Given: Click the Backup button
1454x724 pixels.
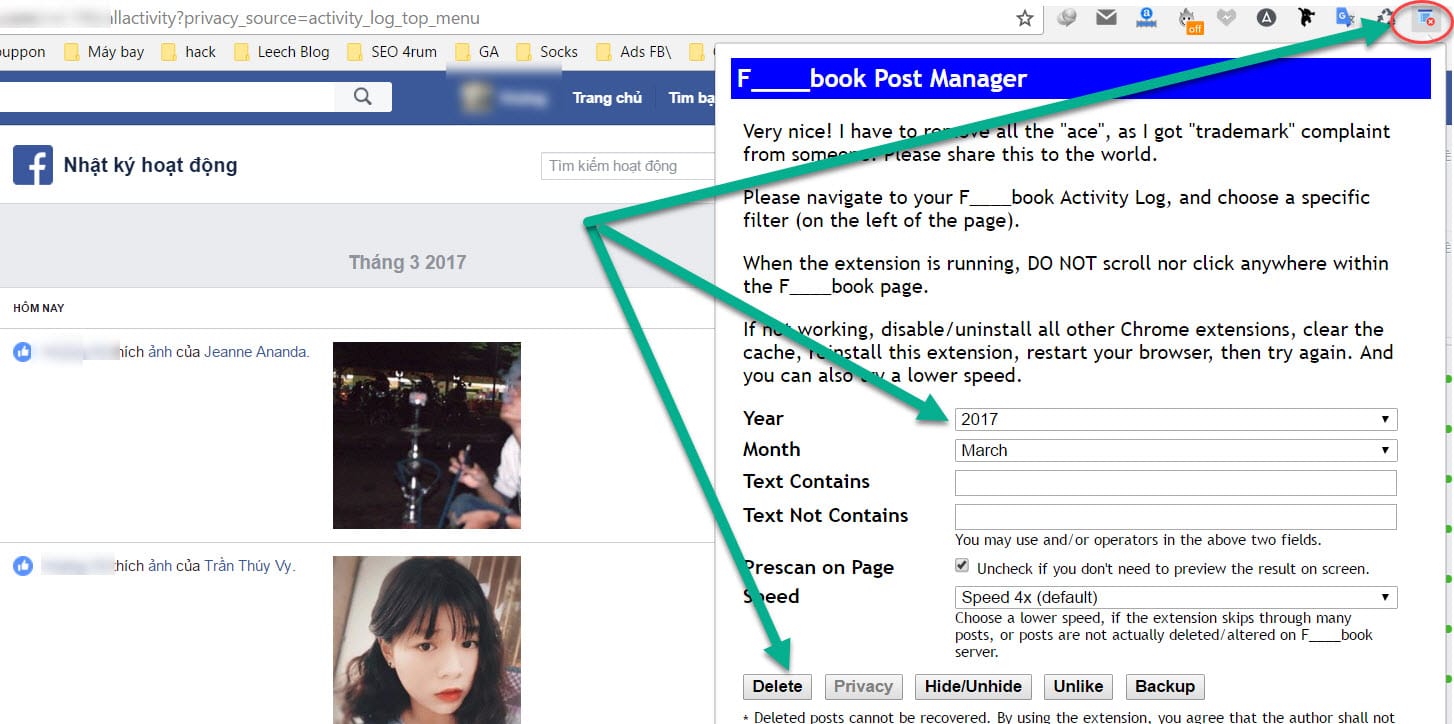Looking at the screenshot, I should click(x=1165, y=686).
